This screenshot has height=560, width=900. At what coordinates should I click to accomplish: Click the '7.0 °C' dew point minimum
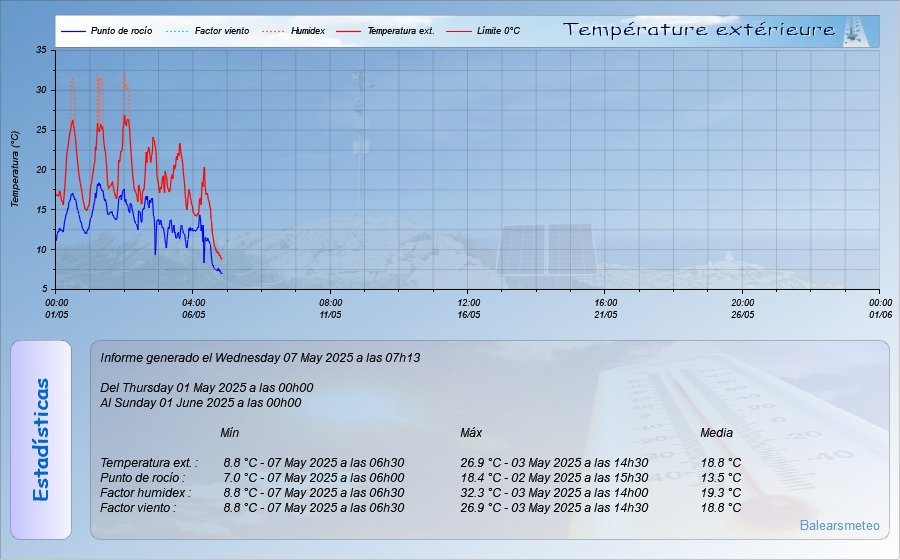click(314, 477)
